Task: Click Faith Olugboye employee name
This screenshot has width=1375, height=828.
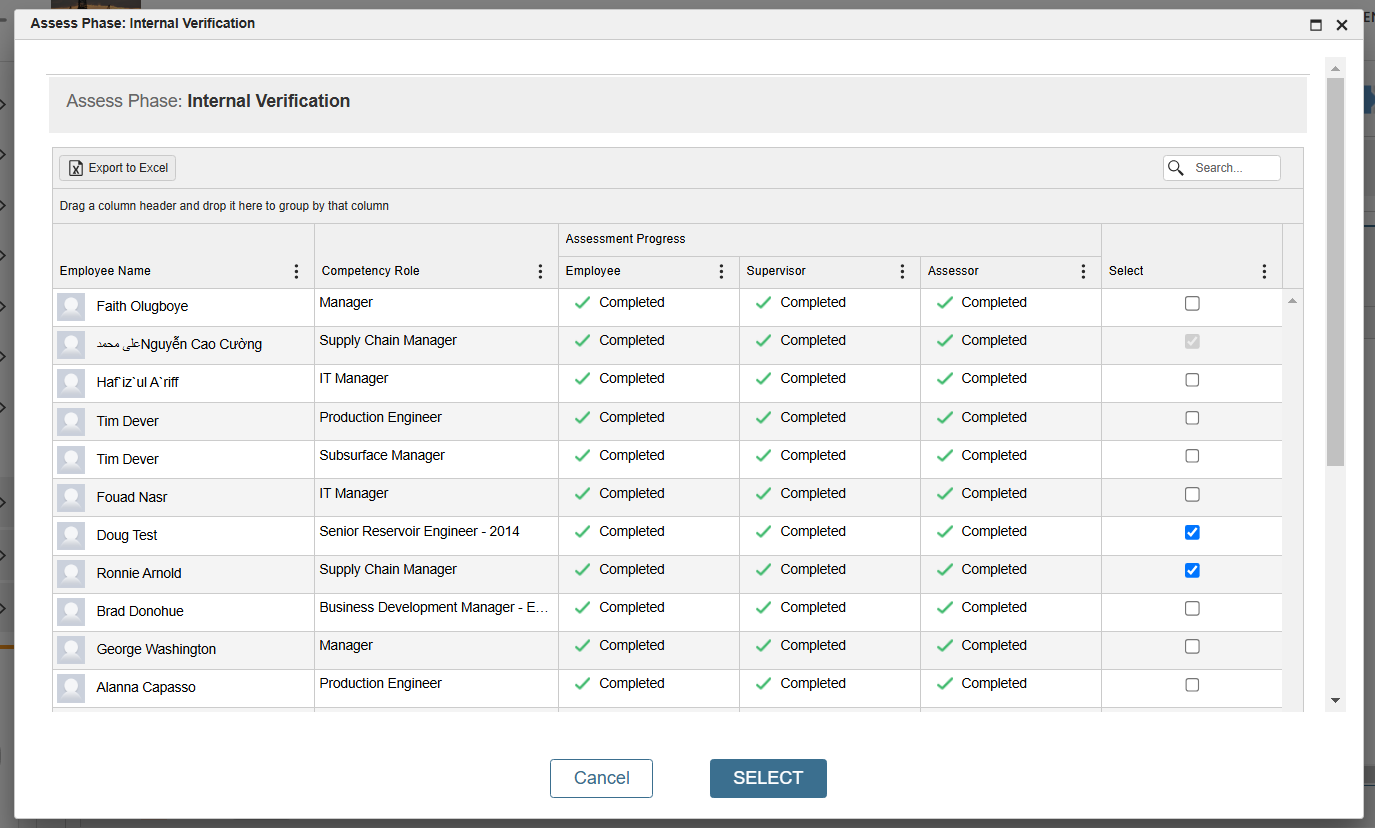Action: [142, 307]
